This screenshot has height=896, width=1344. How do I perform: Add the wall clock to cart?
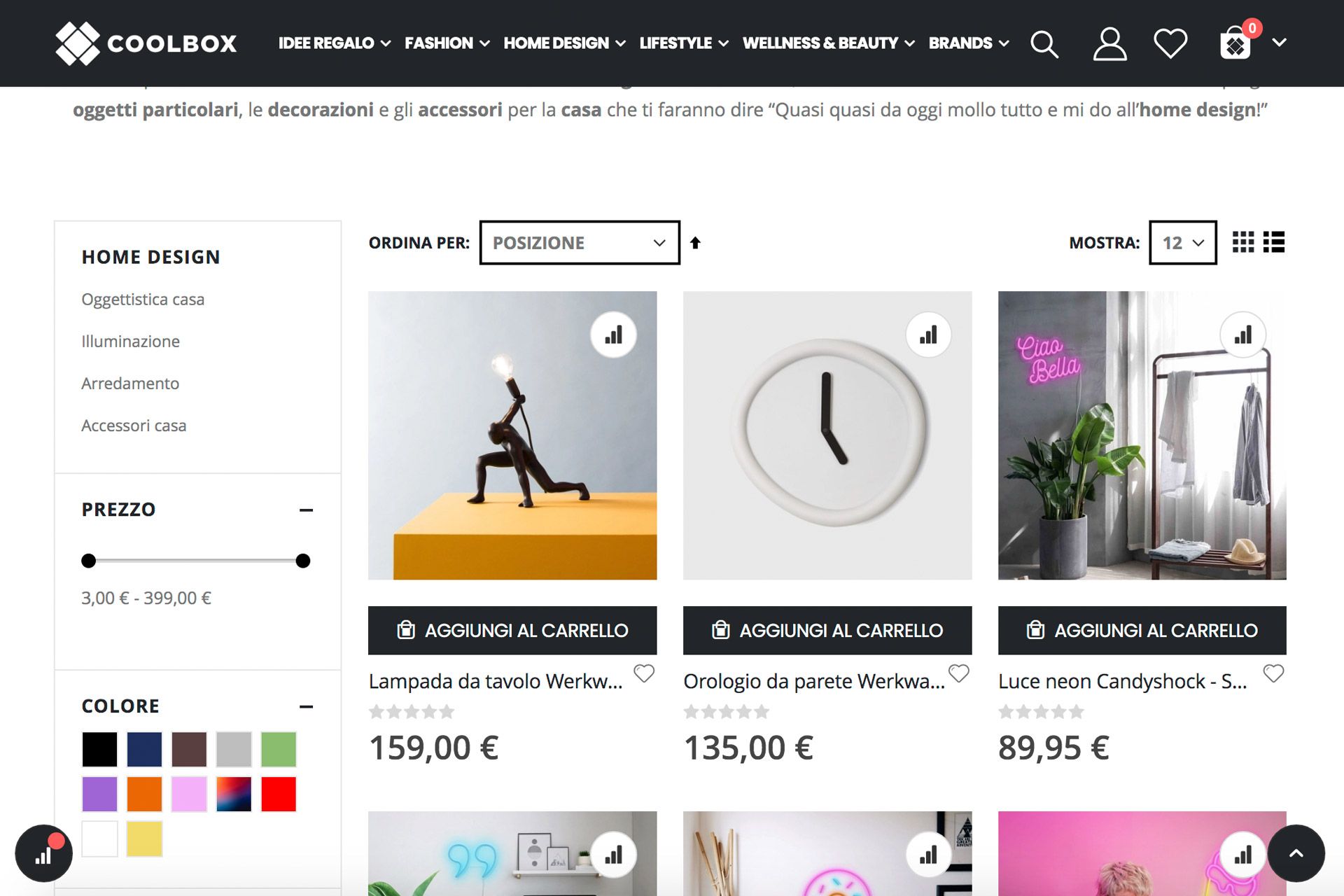pyautogui.click(x=827, y=630)
